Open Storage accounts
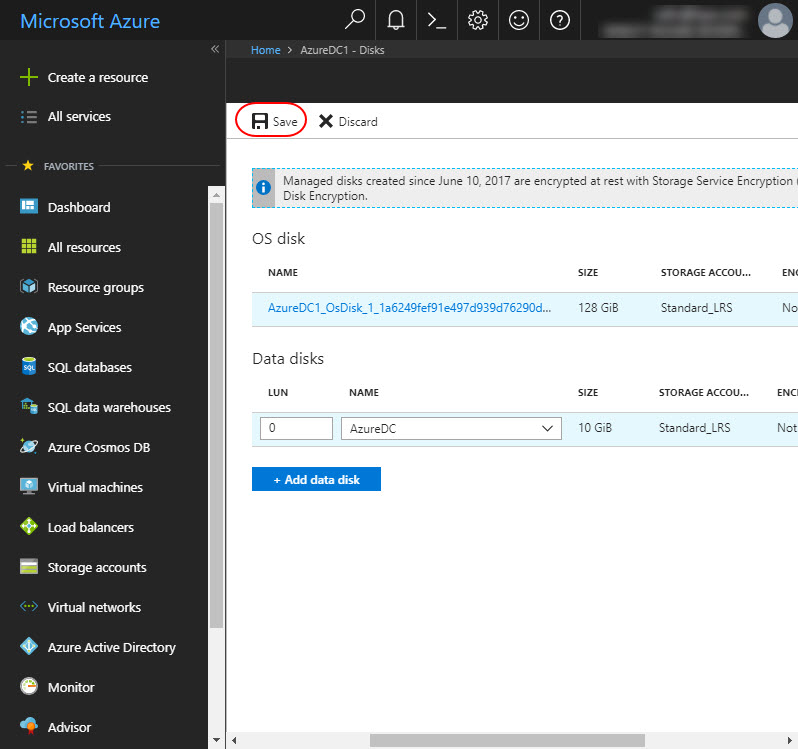 pyautogui.click(x=97, y=567)
